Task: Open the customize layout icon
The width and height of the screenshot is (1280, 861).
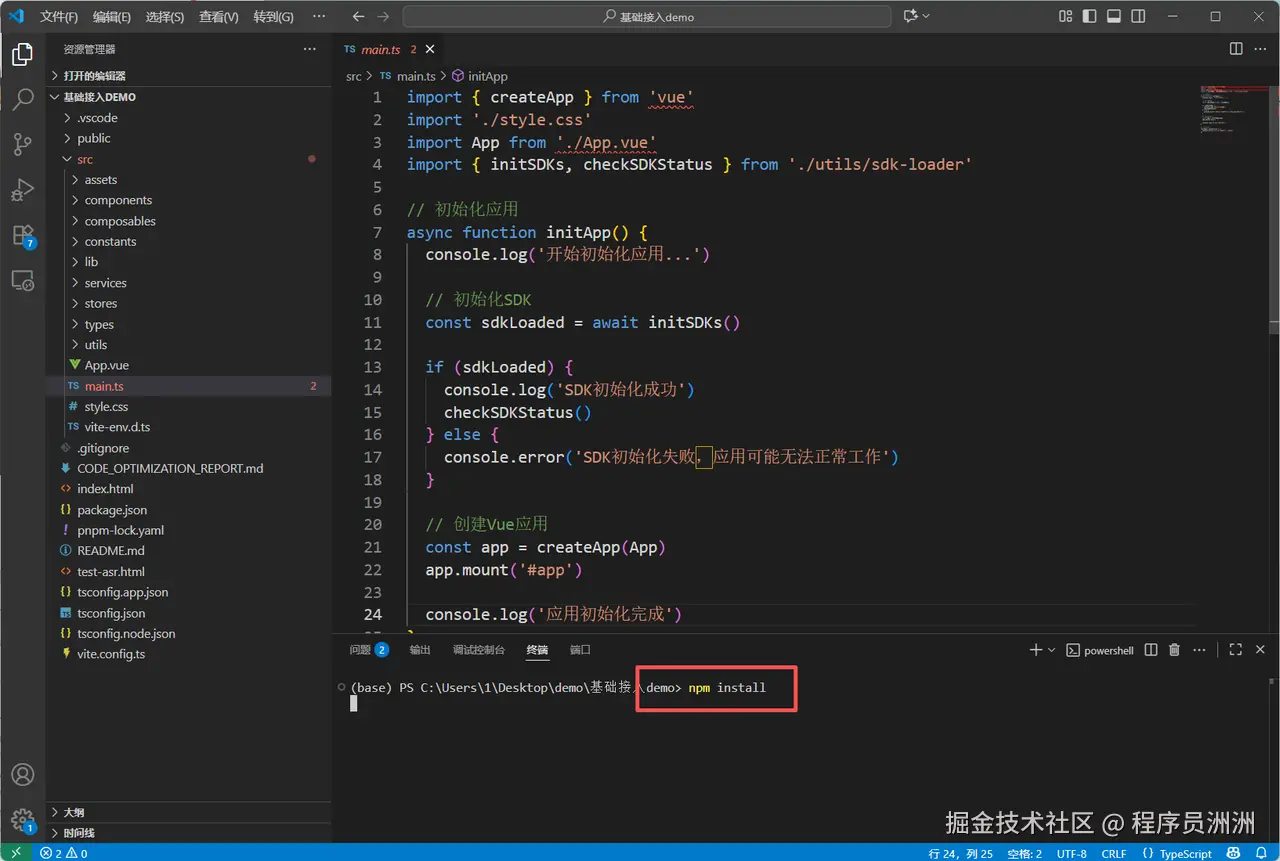Action: click(x=1066, y=17)
